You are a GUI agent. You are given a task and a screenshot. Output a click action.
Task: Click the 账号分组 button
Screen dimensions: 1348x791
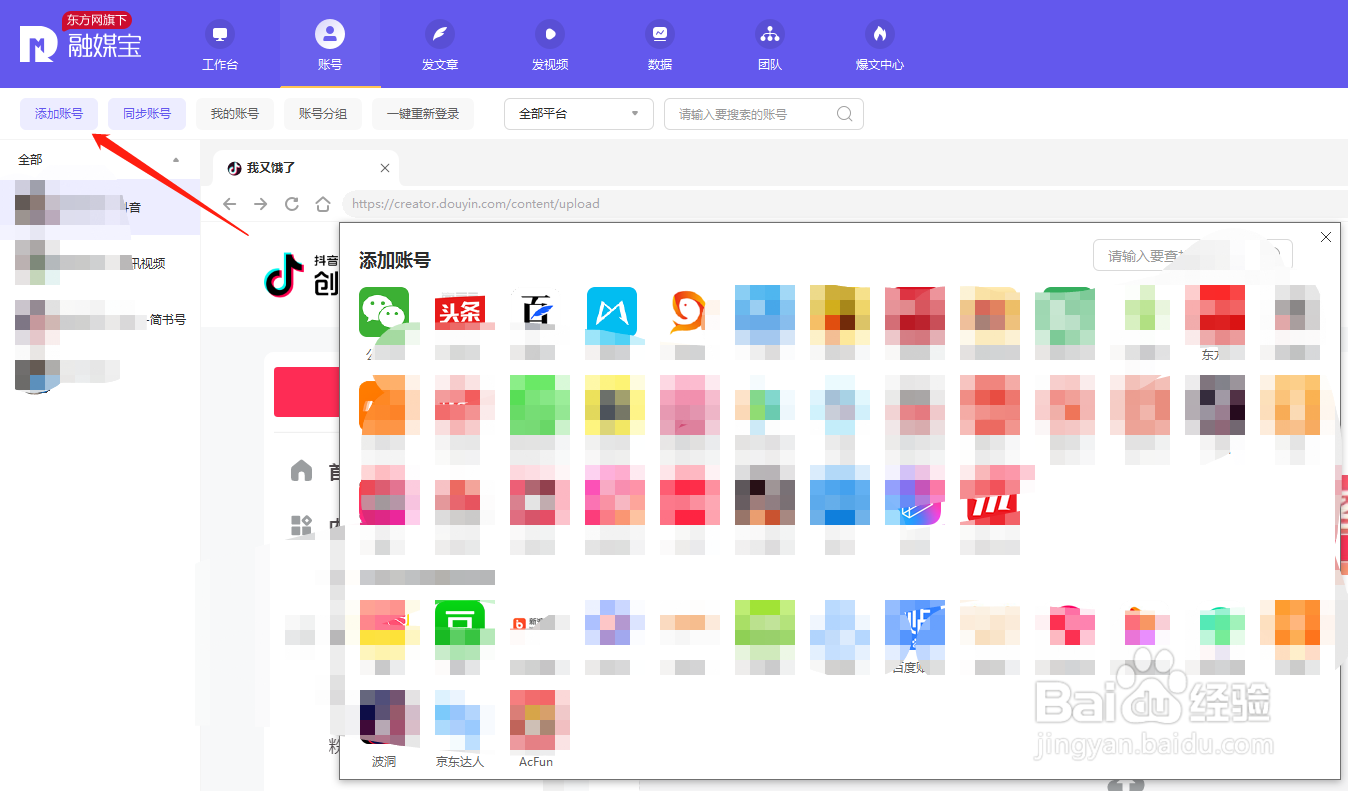point(323,114)
